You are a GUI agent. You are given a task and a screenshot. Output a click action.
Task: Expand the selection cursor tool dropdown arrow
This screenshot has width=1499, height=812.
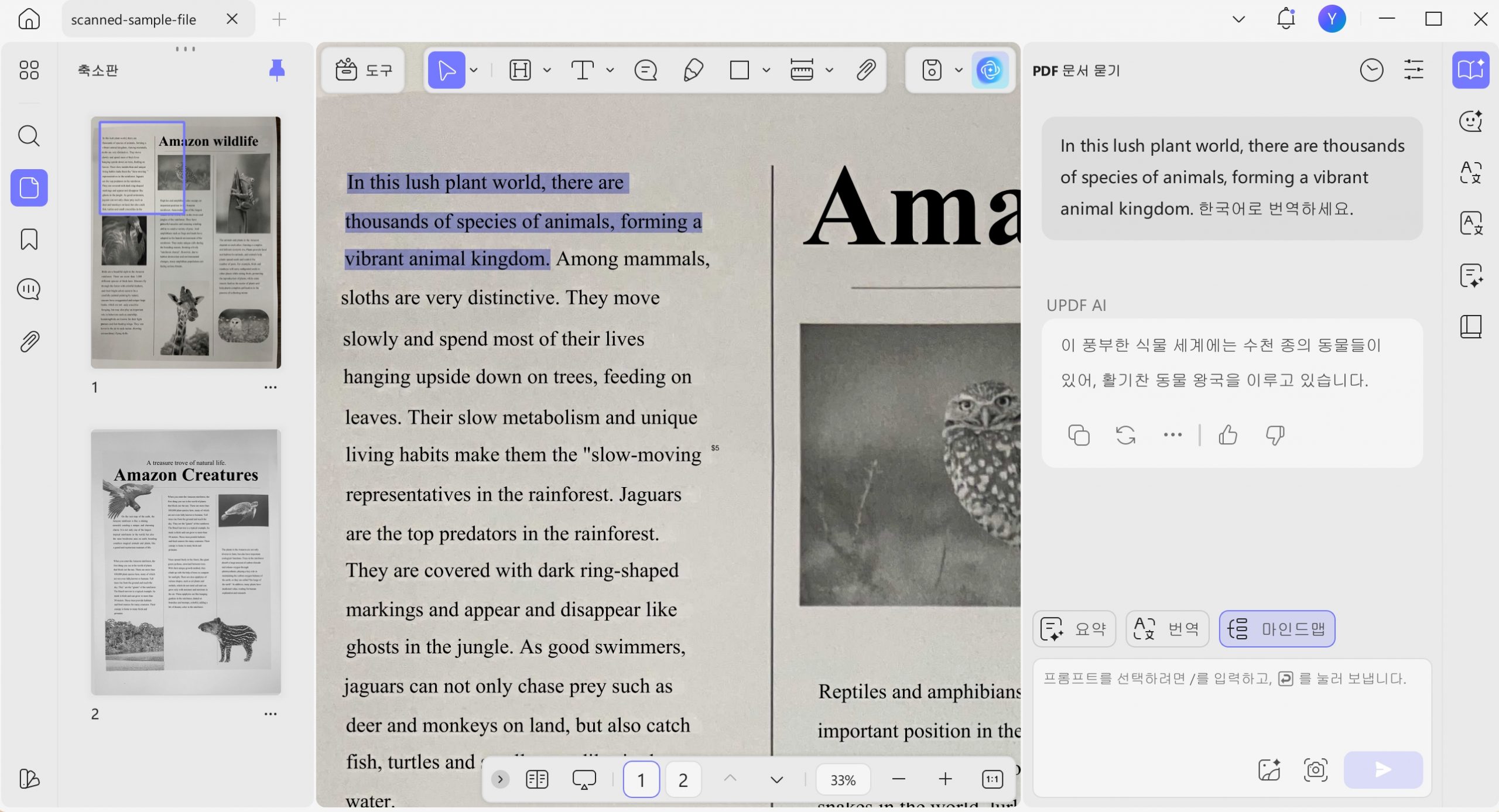click(474, 70)
